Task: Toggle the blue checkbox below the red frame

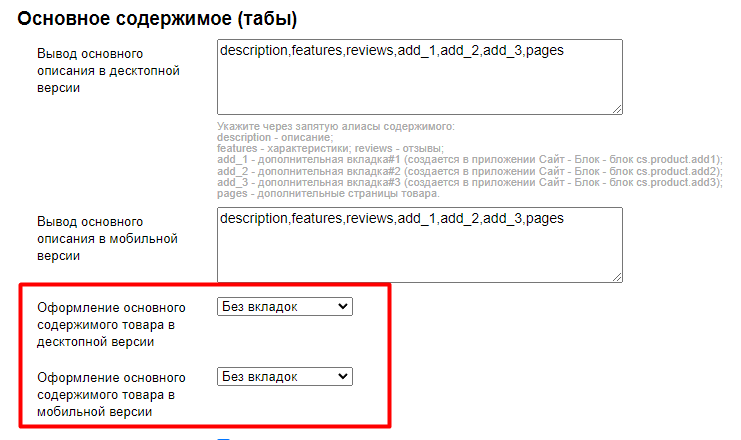Action: click(x=225, y=437)
